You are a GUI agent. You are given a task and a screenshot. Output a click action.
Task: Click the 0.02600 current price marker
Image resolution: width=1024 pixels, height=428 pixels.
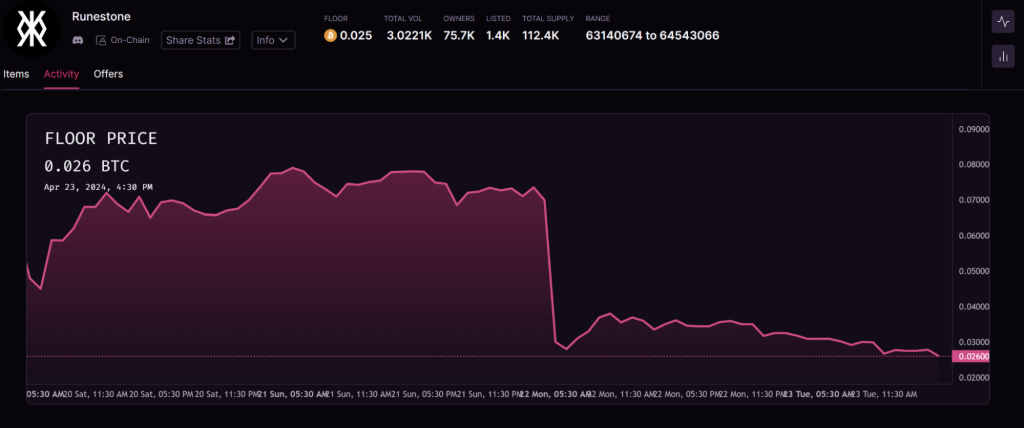(973, 356)
